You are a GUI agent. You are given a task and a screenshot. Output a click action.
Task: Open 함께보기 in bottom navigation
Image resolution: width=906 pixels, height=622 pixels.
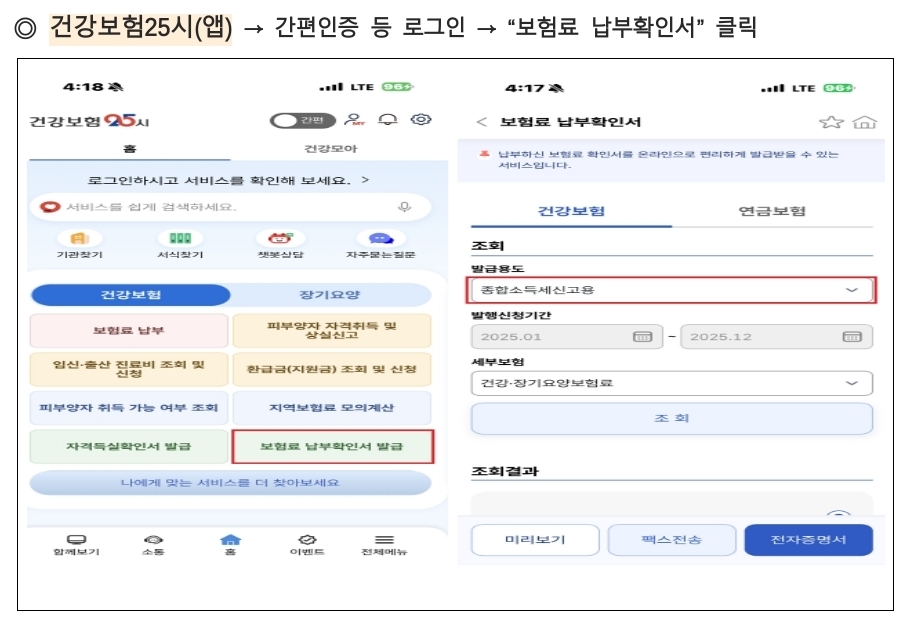click(x=76, y=545)
